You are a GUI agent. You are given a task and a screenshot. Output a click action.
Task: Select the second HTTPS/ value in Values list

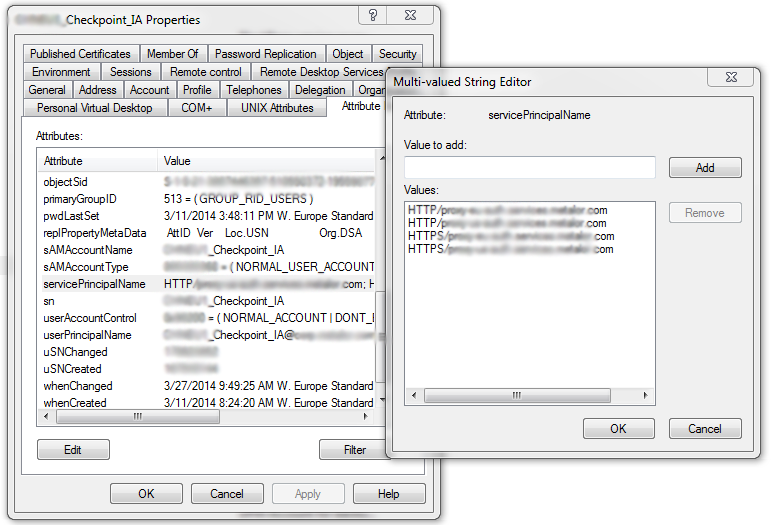coord(511,249)
